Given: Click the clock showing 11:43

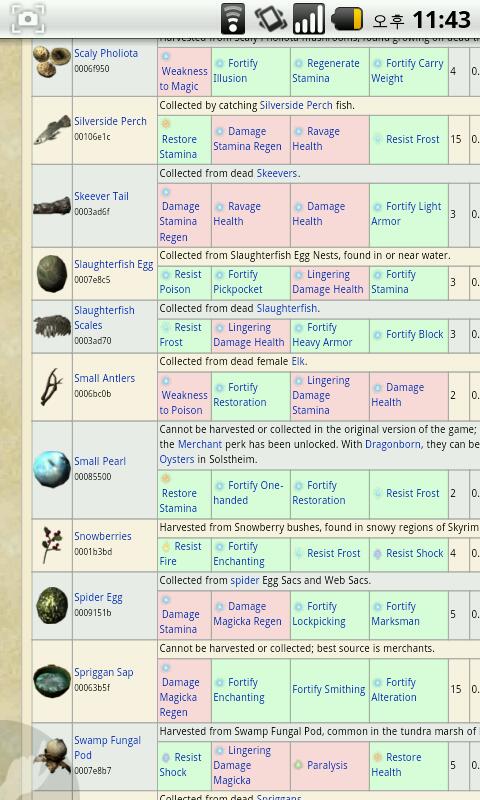Looking at the screenshot, I should pyautogui.click(x=441, y=20).
